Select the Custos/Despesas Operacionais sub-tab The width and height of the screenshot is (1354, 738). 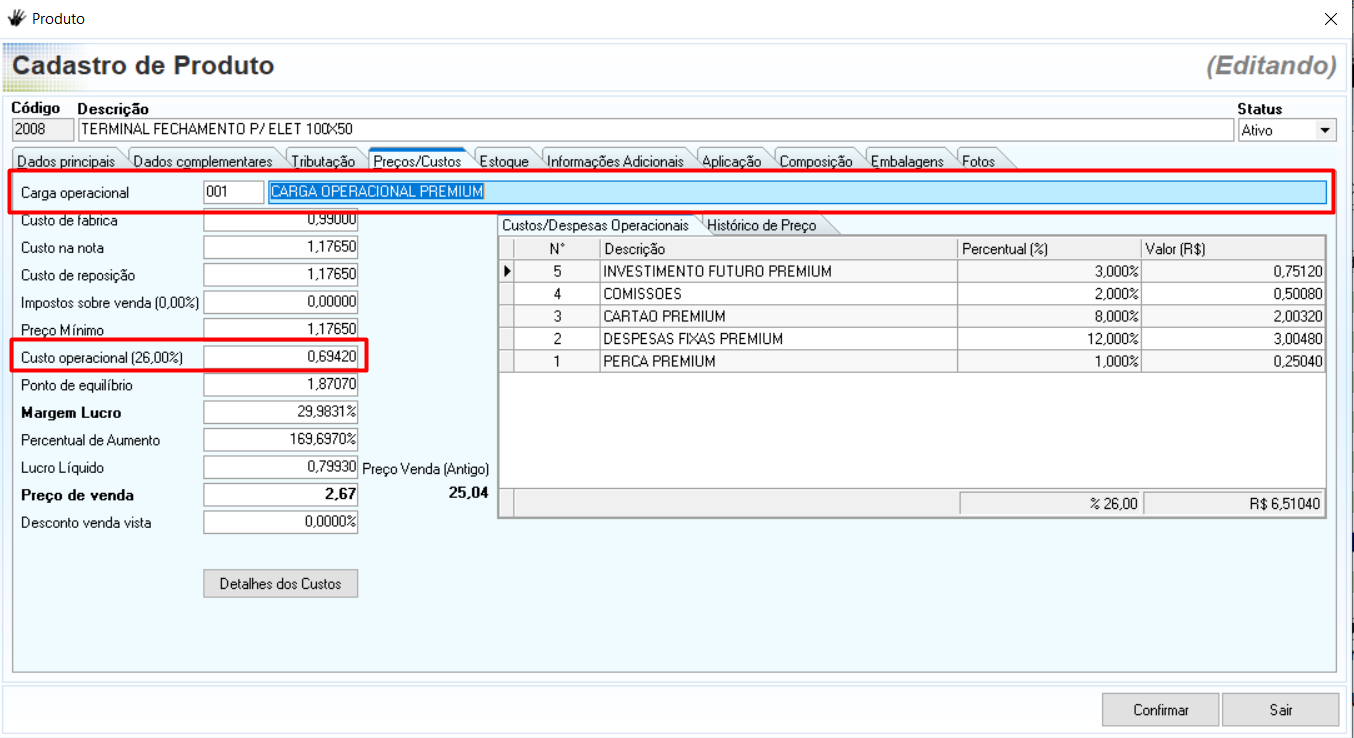click(596, 225)
